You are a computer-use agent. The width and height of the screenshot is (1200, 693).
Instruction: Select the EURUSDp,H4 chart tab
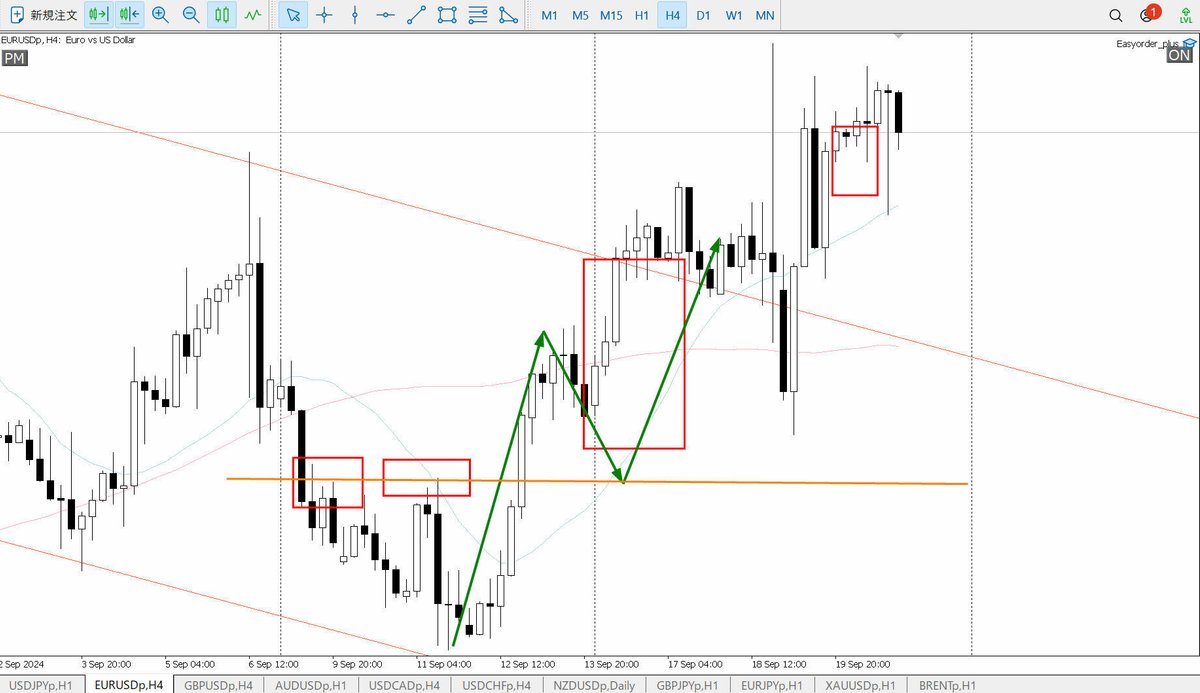(129, 685)
